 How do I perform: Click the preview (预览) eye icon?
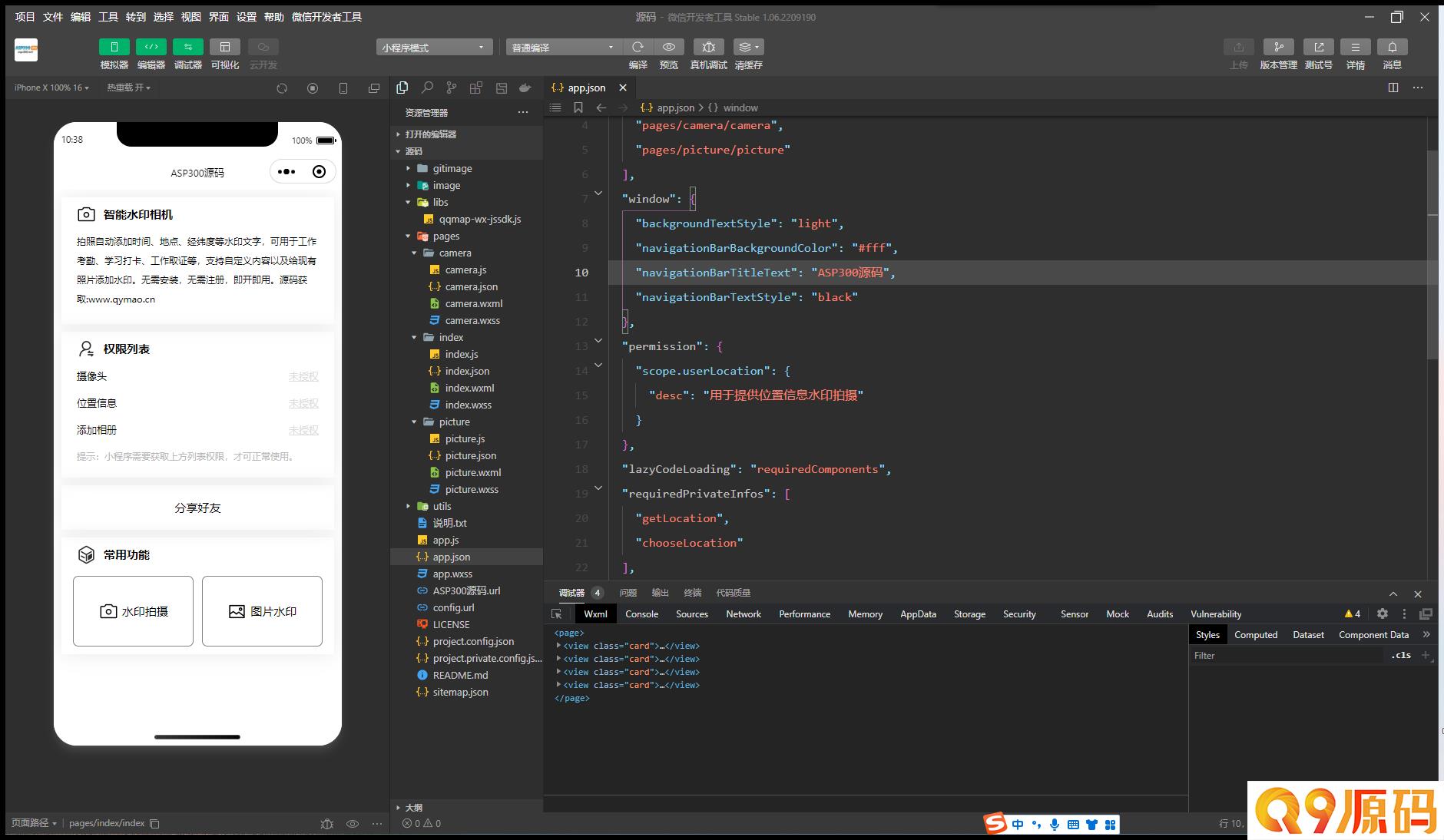pos(669,47)
